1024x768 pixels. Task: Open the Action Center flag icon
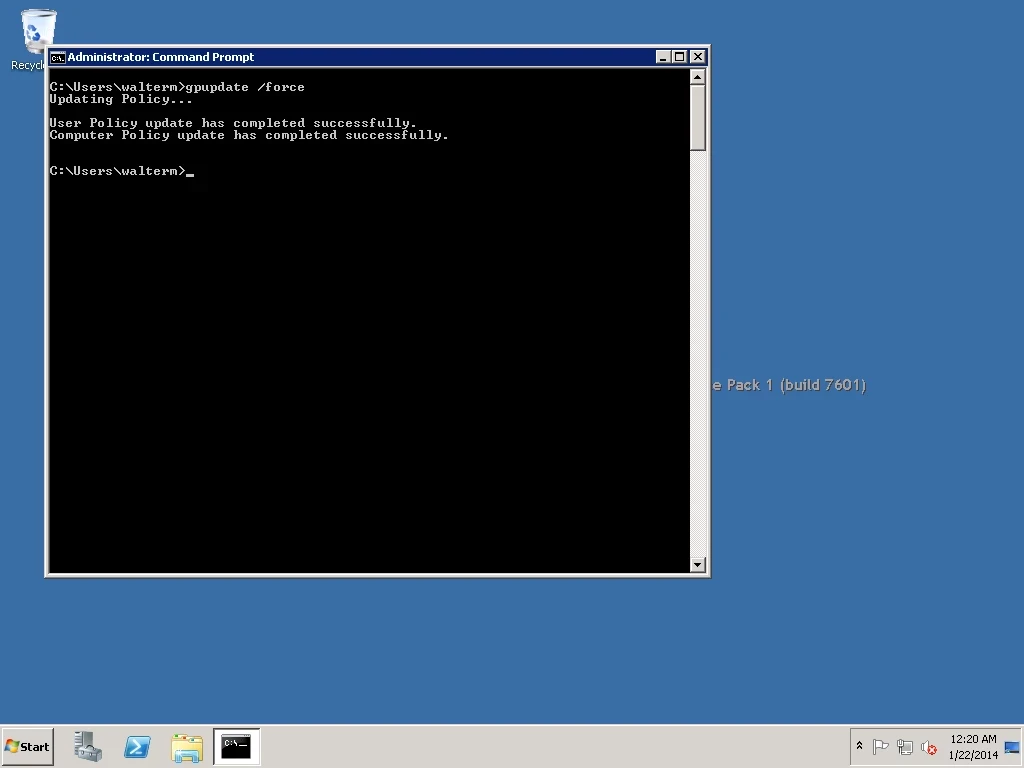click(881, 747)
